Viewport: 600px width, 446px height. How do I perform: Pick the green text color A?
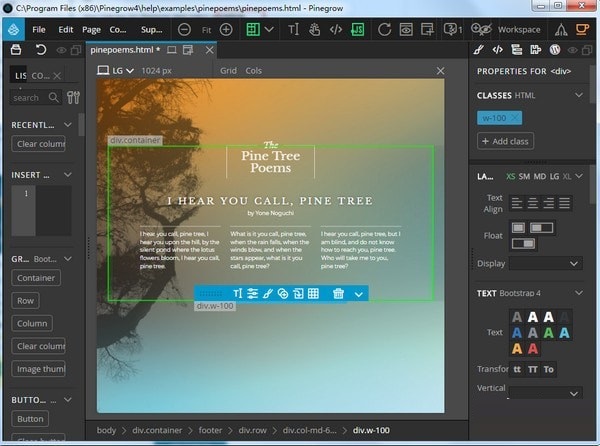549,333
